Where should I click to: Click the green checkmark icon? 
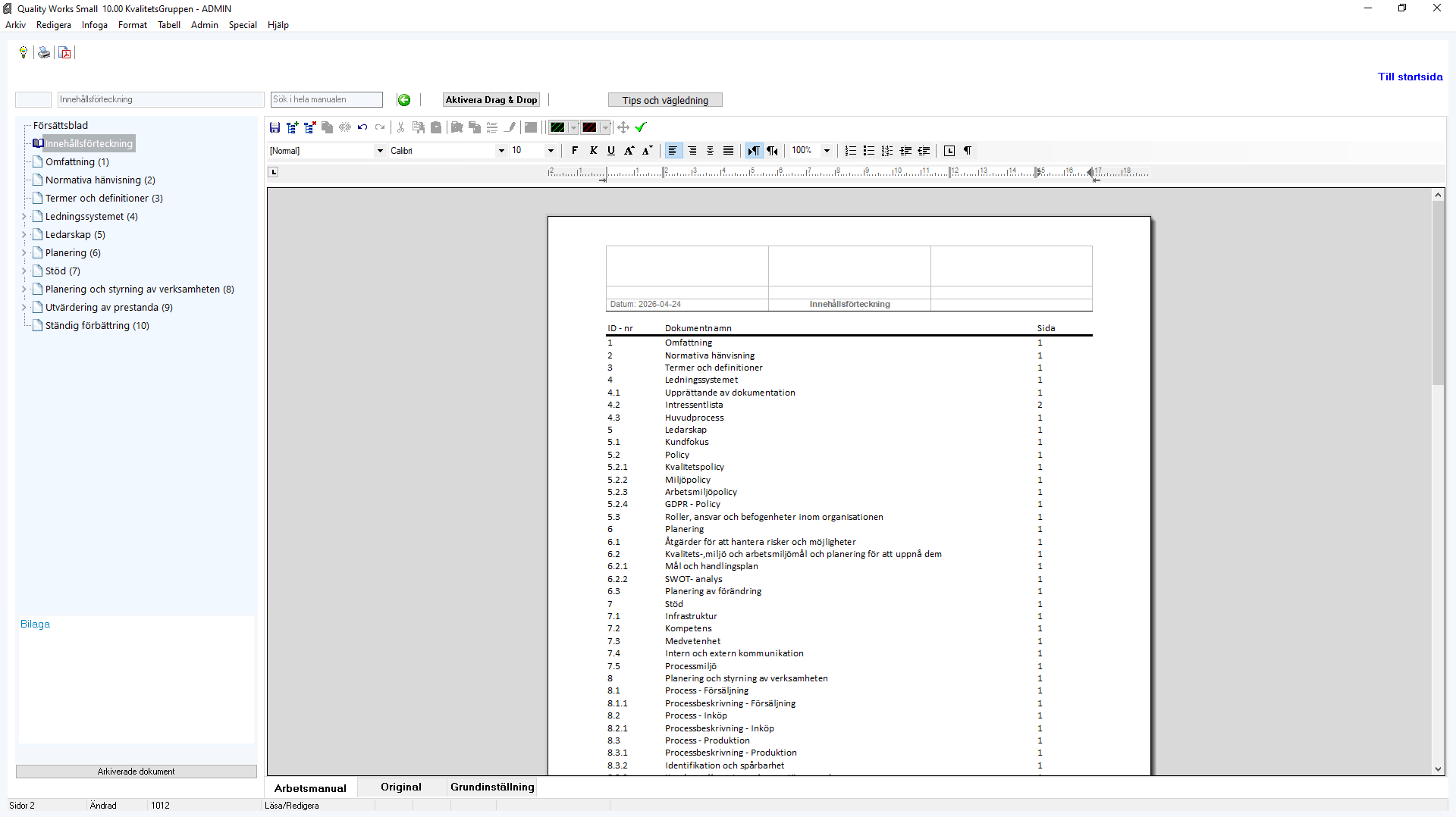tap(641, 127)
